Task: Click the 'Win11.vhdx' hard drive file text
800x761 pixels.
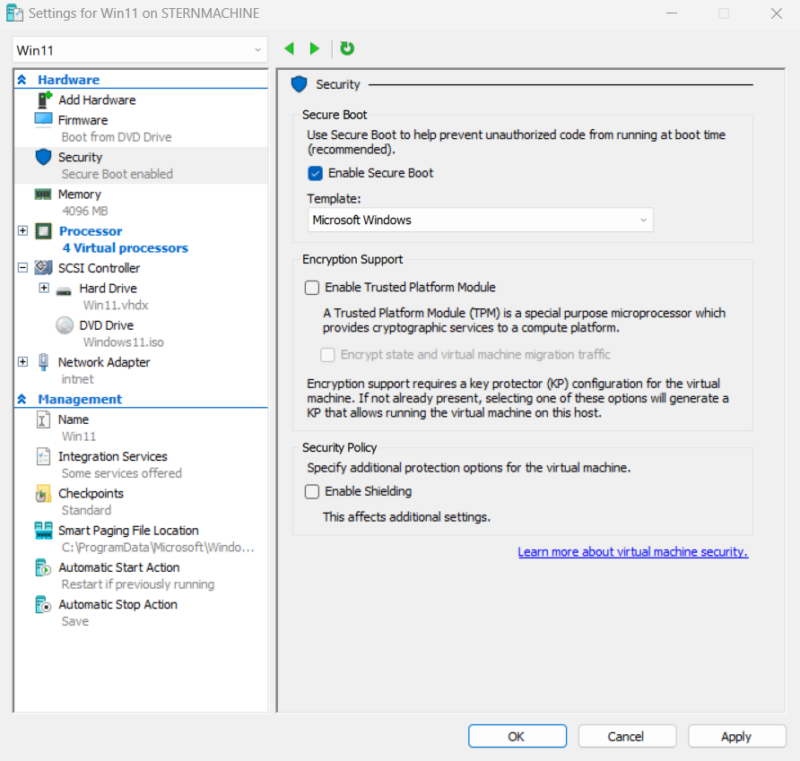Action: [116, 305]
